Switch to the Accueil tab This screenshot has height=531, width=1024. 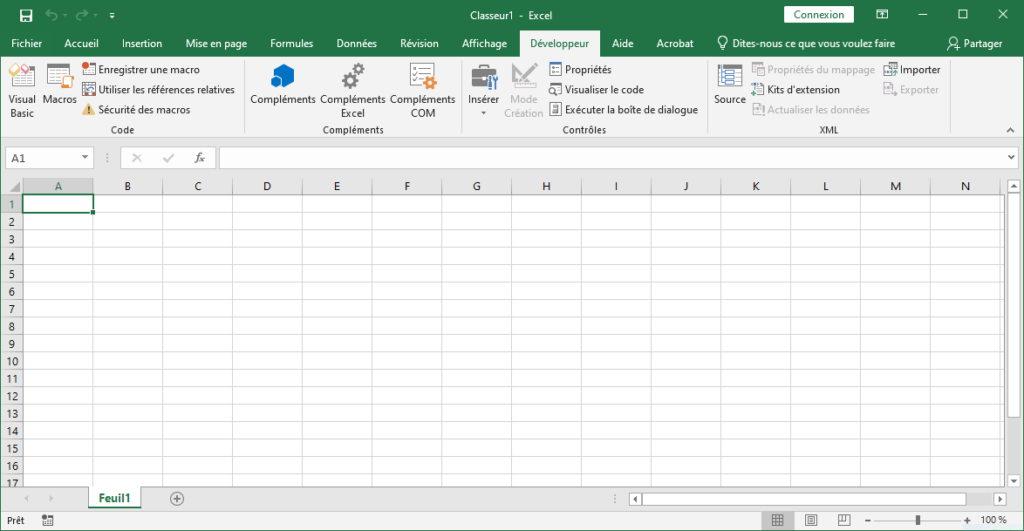click(81, 43)
